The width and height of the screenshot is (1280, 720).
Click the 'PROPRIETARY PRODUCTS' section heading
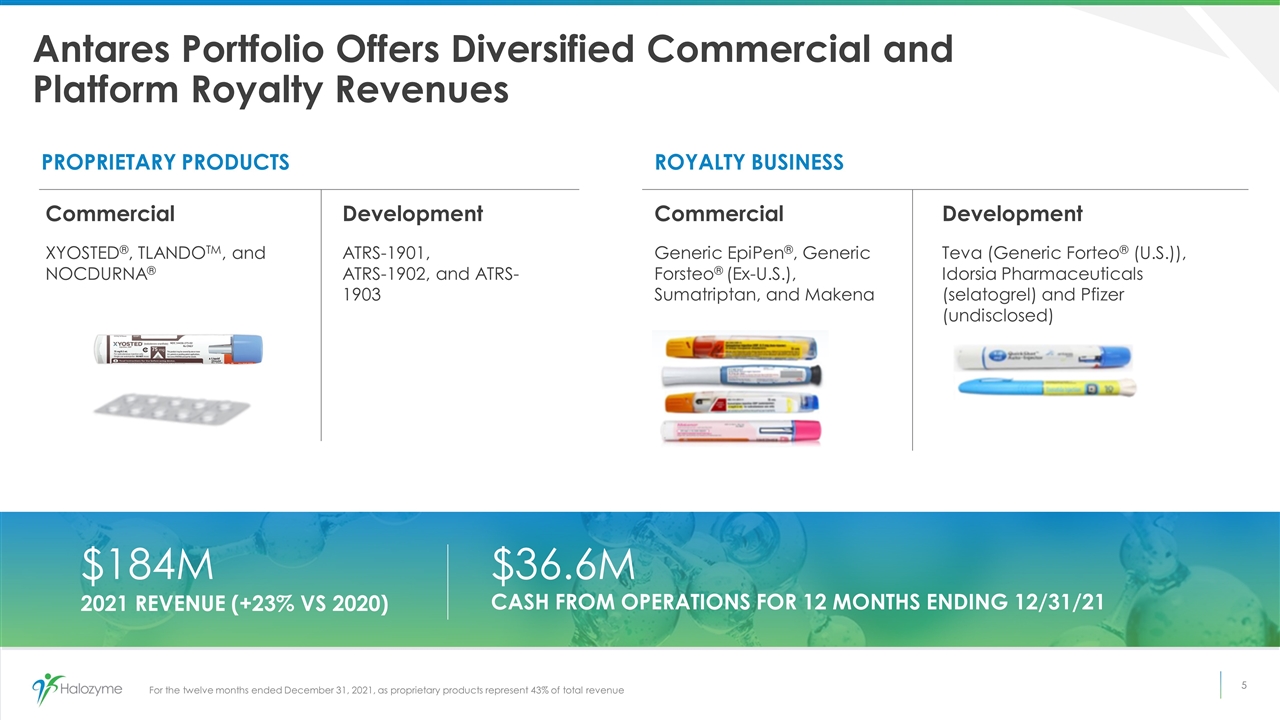click(x=165, y=162)
